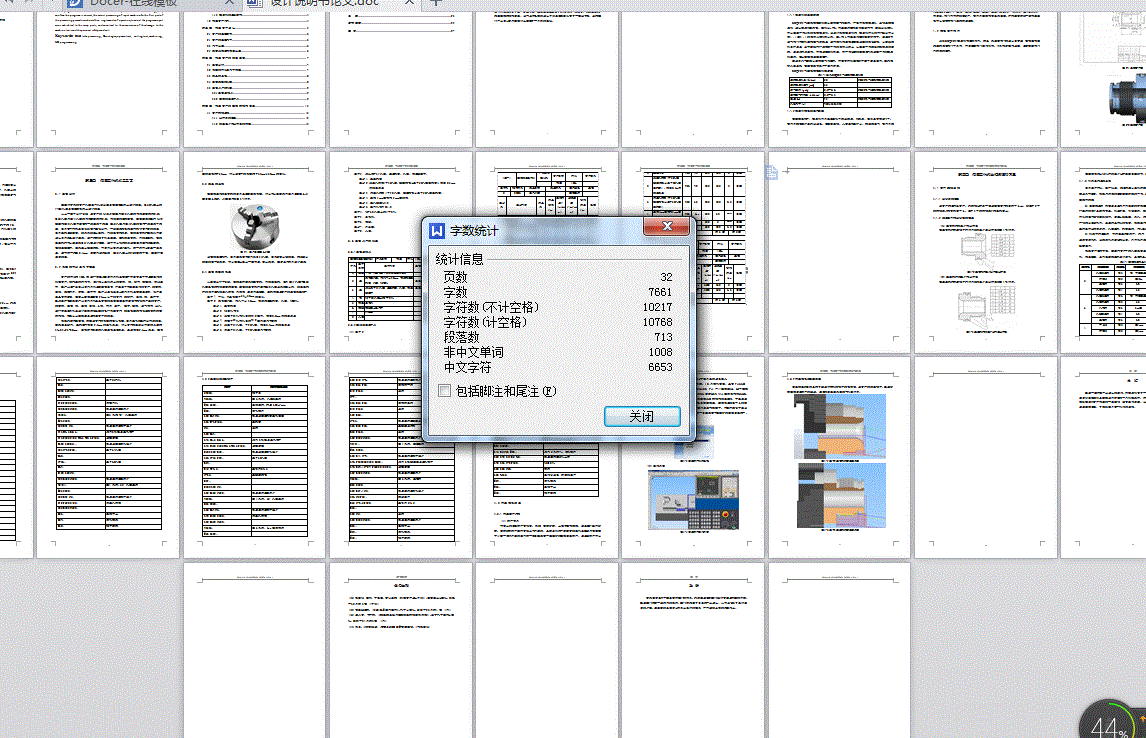This screenshot has height=738, width=1146.
Task: Click the value 1008
Action: tap(661, 352)
